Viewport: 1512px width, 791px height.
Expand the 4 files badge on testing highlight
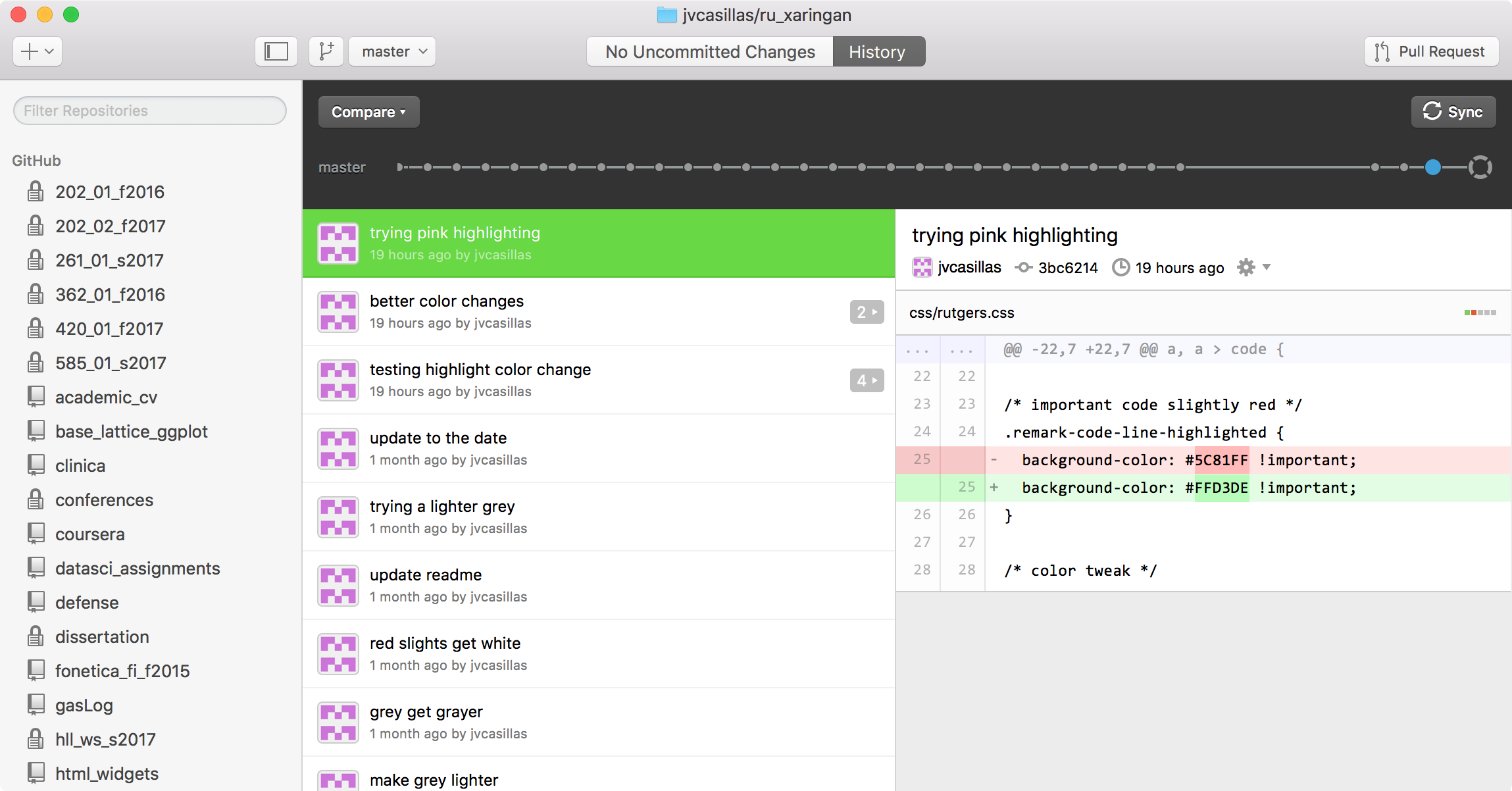point(866,380)
